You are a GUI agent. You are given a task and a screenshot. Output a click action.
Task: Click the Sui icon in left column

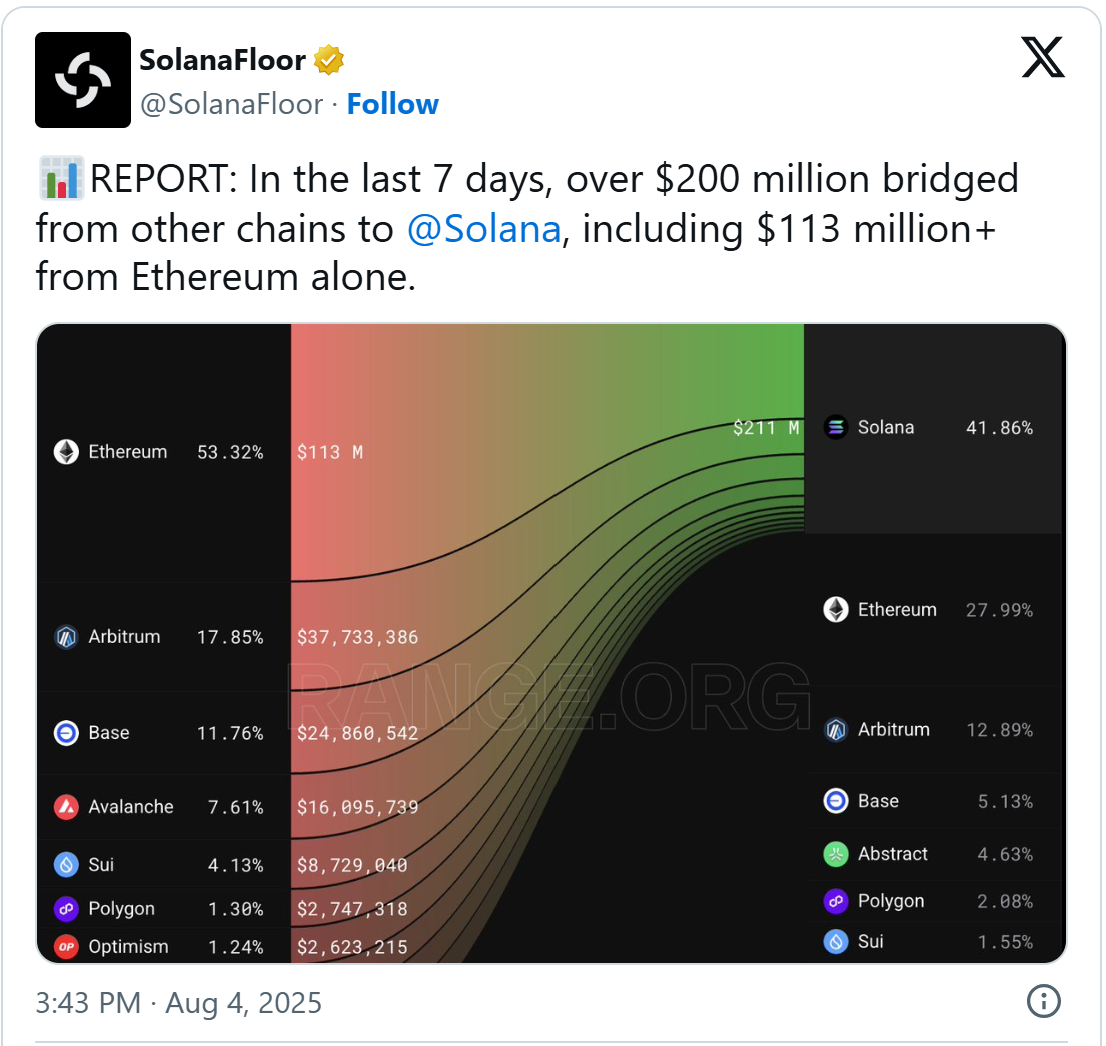coord(66,865)
